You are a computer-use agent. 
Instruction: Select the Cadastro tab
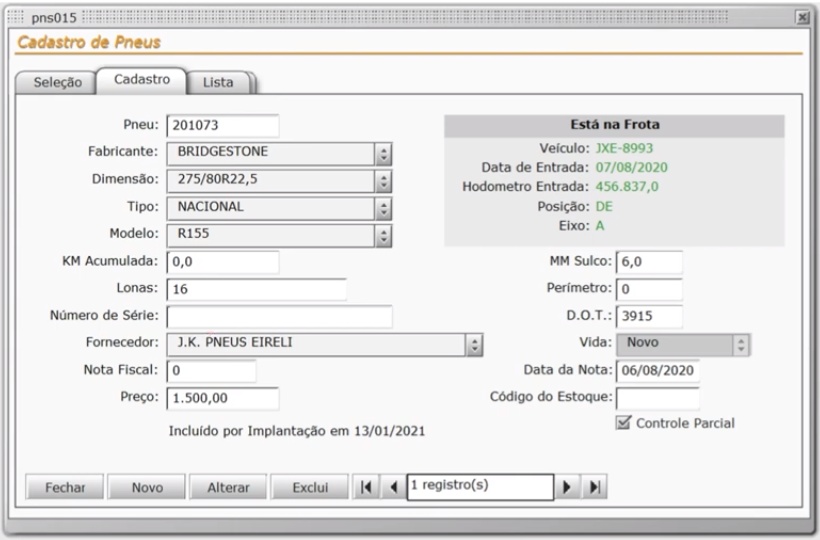[142, 80]
